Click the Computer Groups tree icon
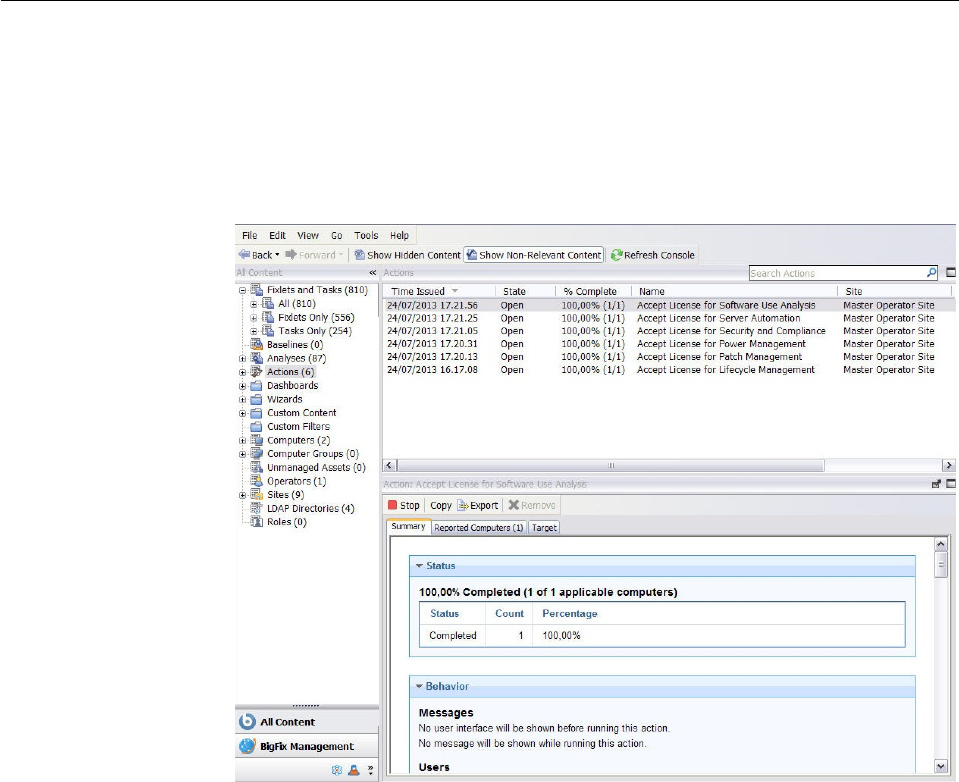This screenshot has height=782, width=959. (x=257, y=453)
